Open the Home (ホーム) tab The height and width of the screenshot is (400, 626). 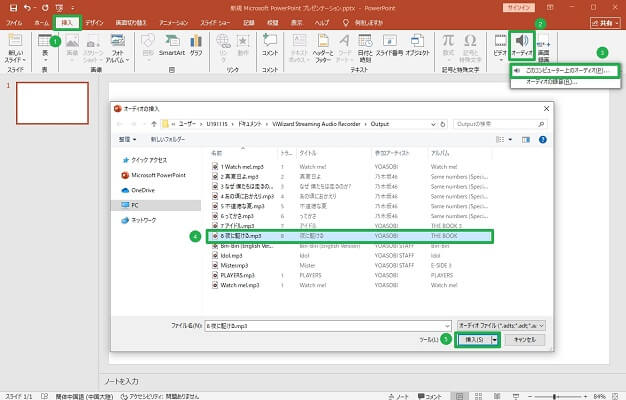click(x=41, y=23)
